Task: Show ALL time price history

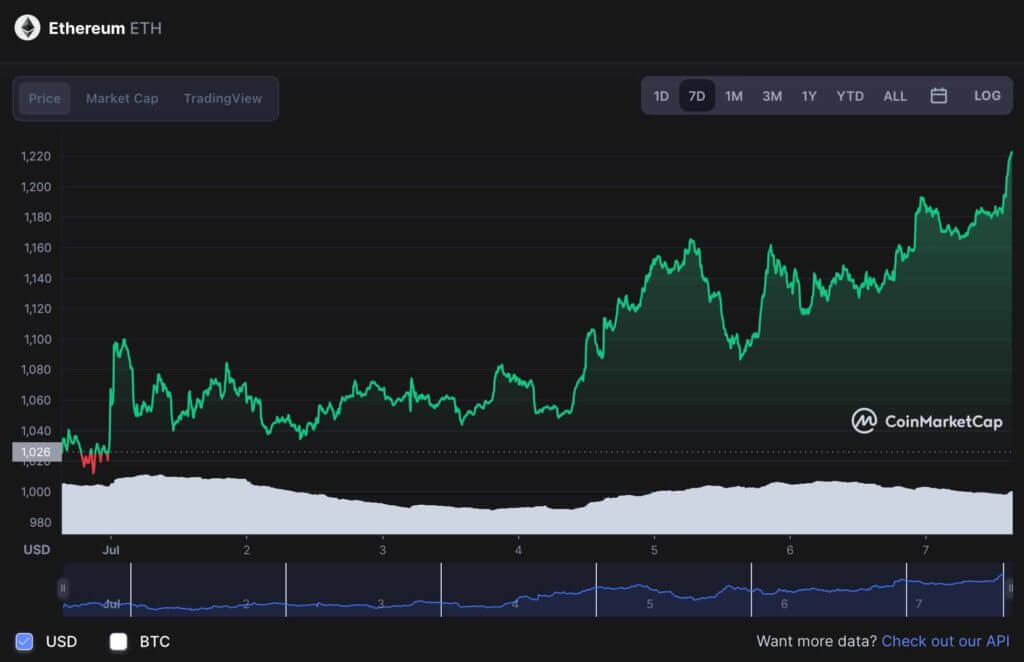Action: [895, 96]
